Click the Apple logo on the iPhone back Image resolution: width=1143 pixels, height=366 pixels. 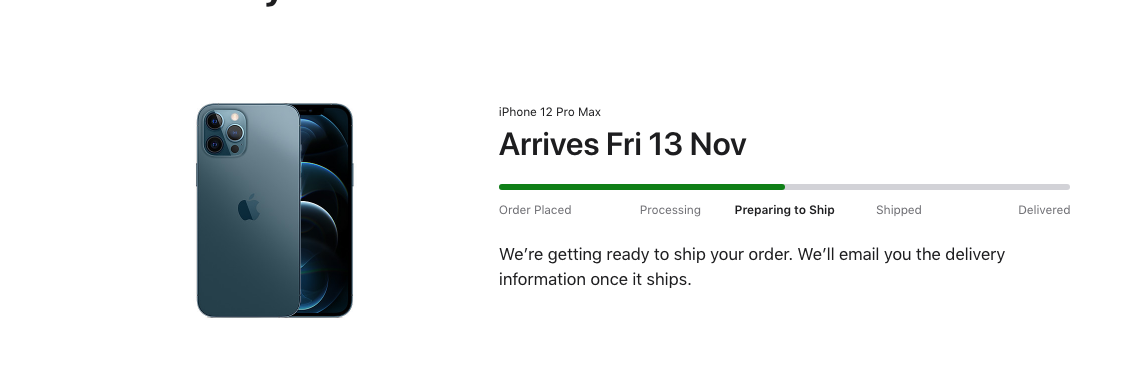click(x=249, y=208)
